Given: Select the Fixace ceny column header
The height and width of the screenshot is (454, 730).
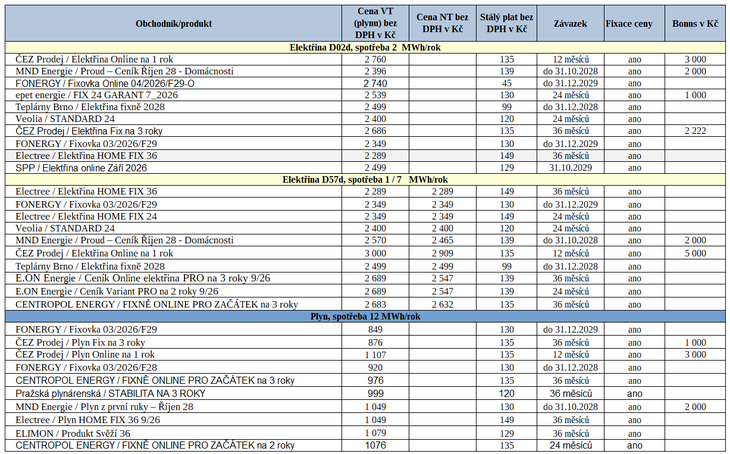Looking at the screenshot, I should [x=634, y=24].
